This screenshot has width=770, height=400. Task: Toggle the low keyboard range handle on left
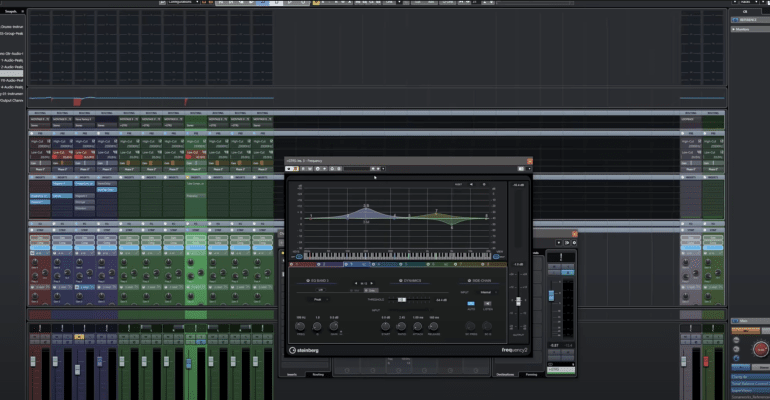coord(299,257)
